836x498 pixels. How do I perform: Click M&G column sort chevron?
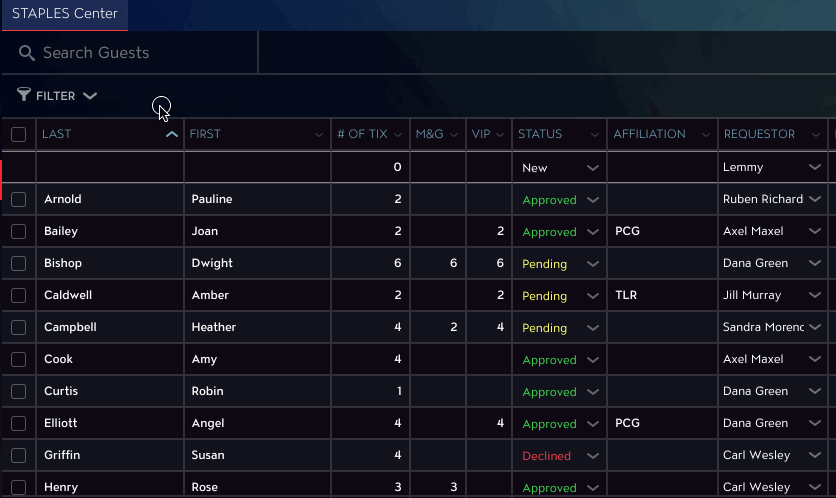[454, 135]
